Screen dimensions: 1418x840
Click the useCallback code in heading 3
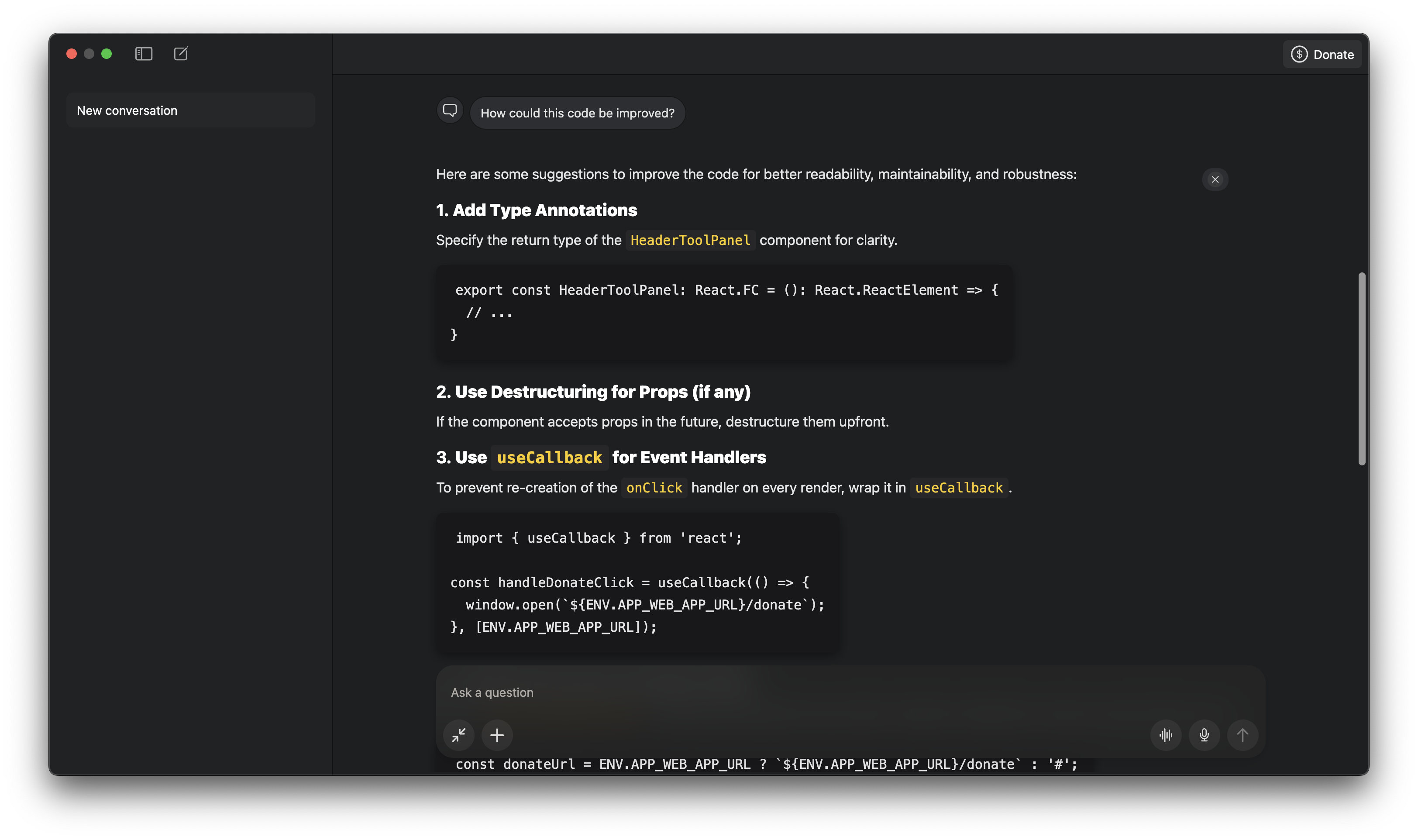(x=550, y=458)
